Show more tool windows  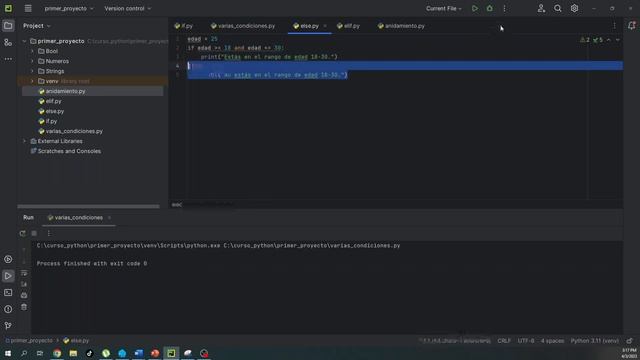click(8, 59)
